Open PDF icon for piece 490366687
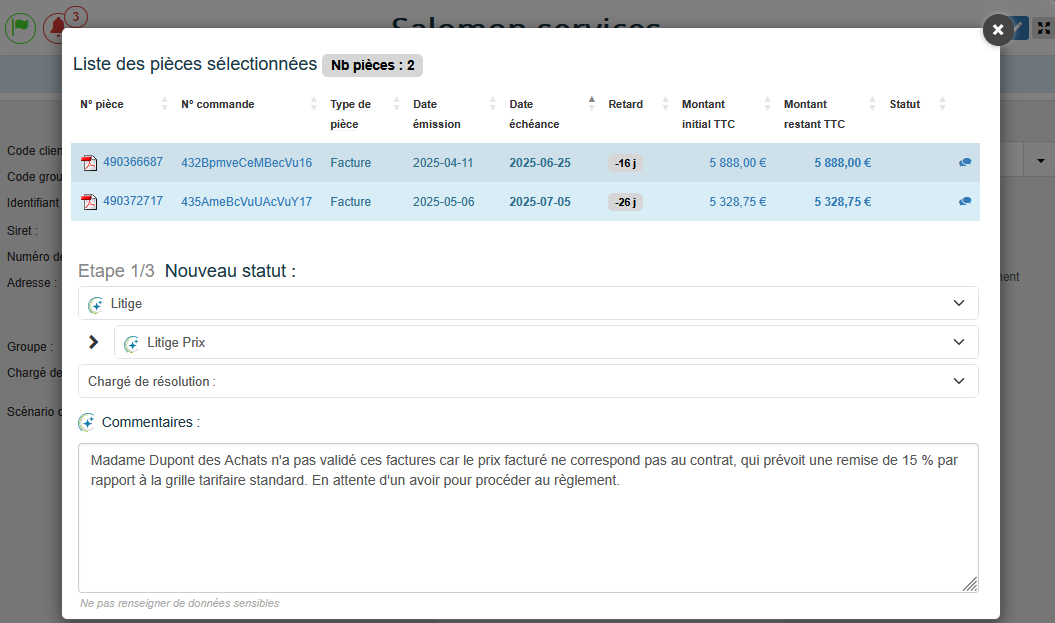Screen dimensions: 1055x623 point(89,163)
